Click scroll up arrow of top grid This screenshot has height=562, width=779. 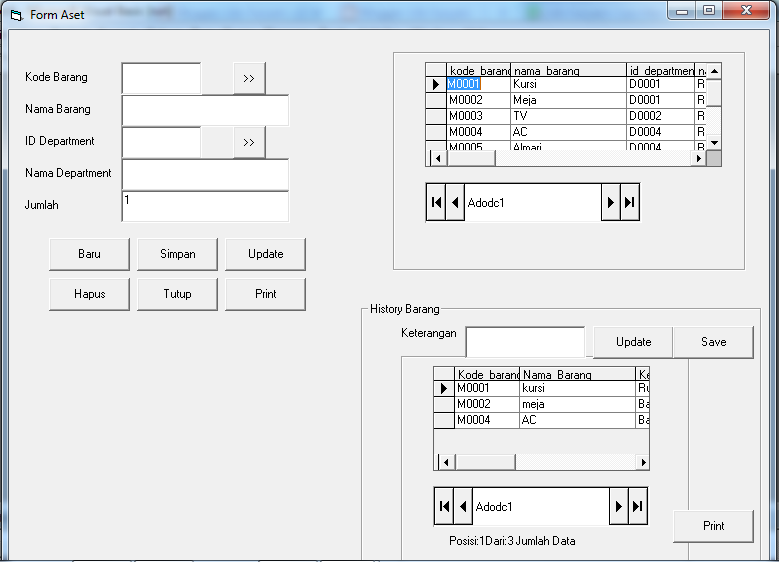pos(714,71)
